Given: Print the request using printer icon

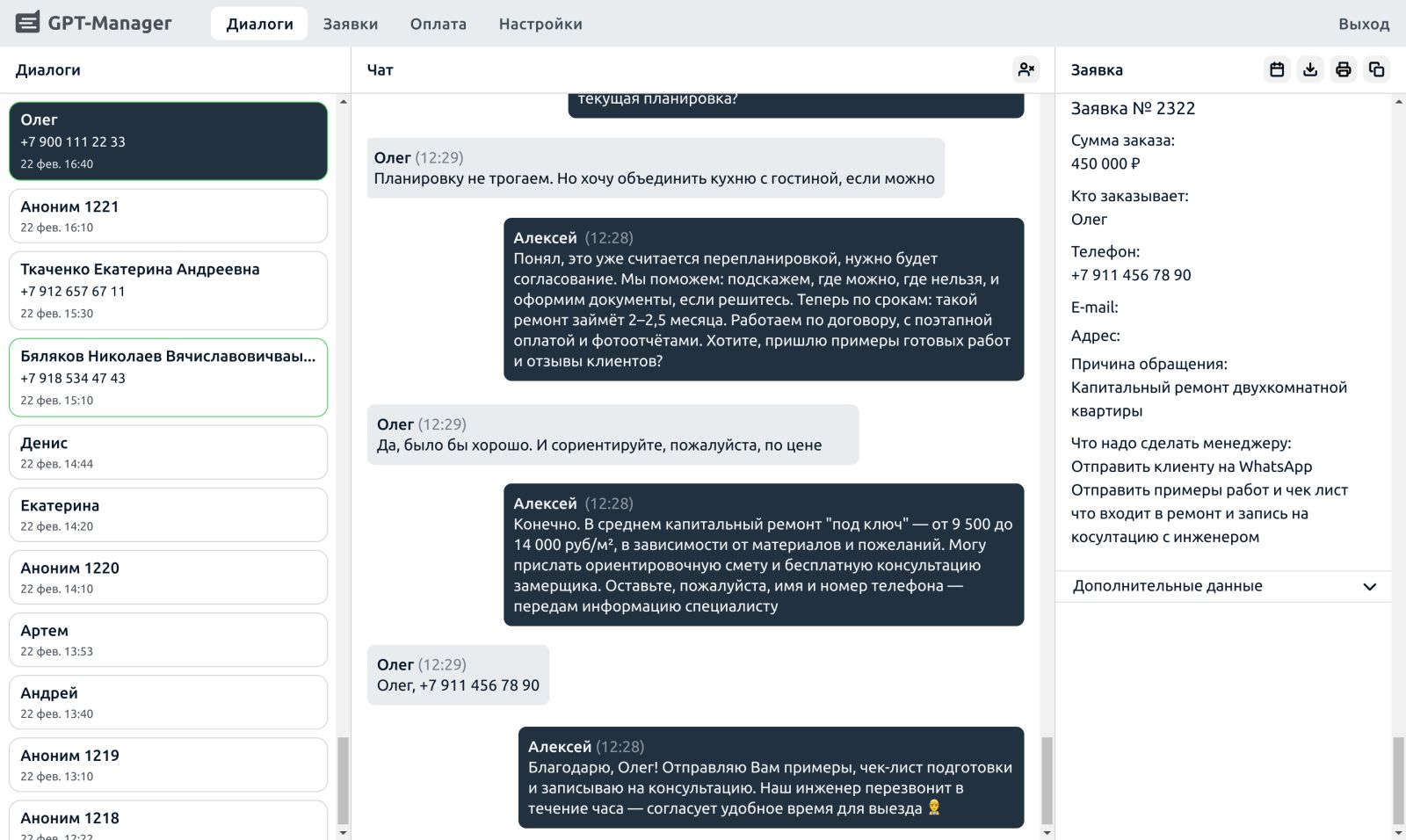Looking at the screenshot, I should click(x=1343, y=69).
